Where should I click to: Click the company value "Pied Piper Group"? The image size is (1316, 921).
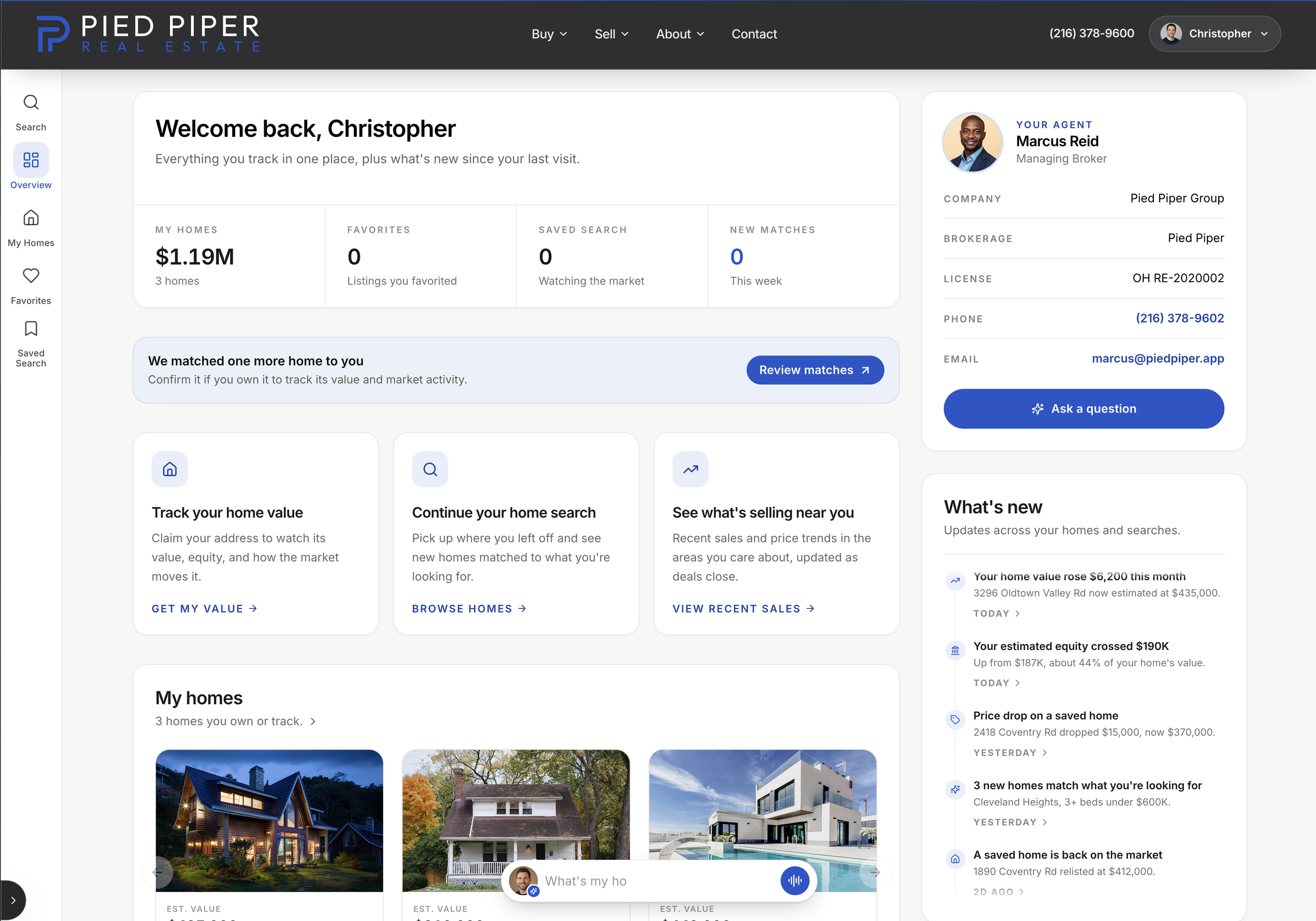tap(1177, 198)
